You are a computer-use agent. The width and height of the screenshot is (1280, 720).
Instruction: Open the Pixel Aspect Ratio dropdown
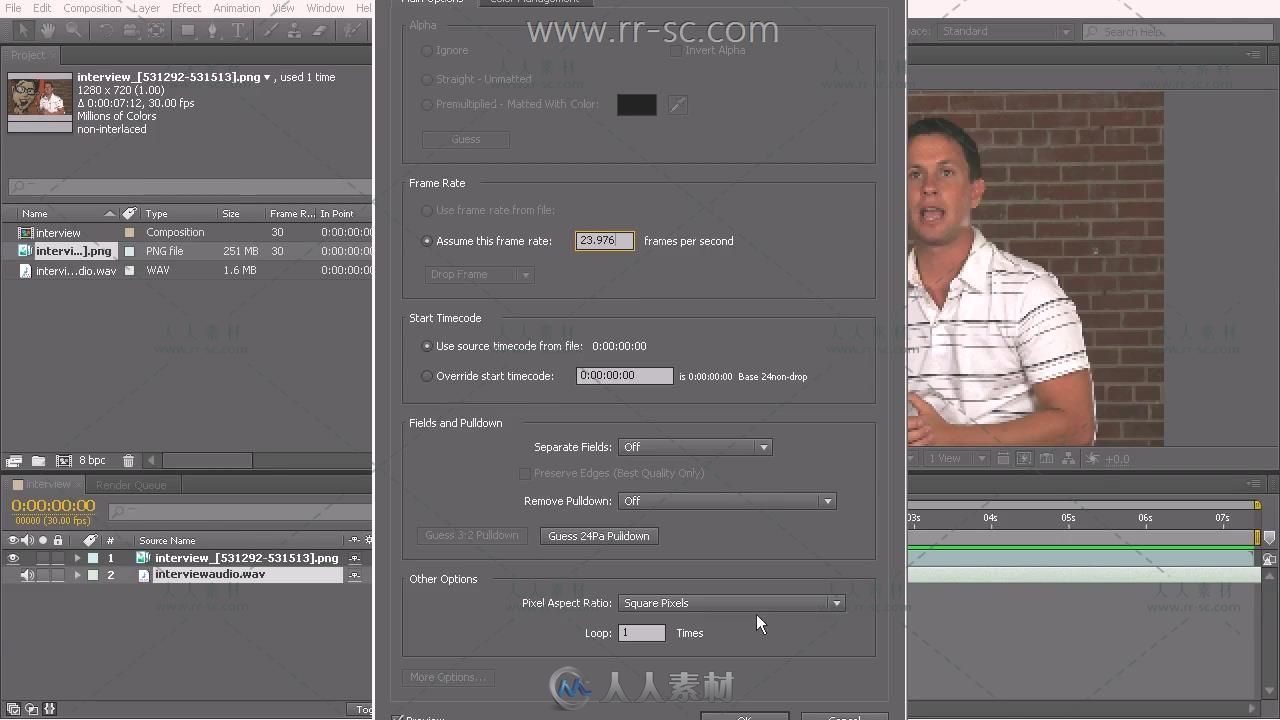[x=731, y=603]
